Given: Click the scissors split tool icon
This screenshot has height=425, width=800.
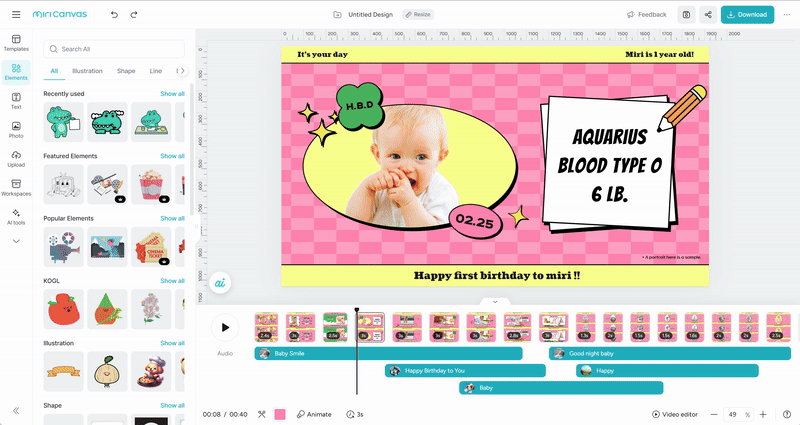Looking at the screenshot, I should tap(261, 414).
